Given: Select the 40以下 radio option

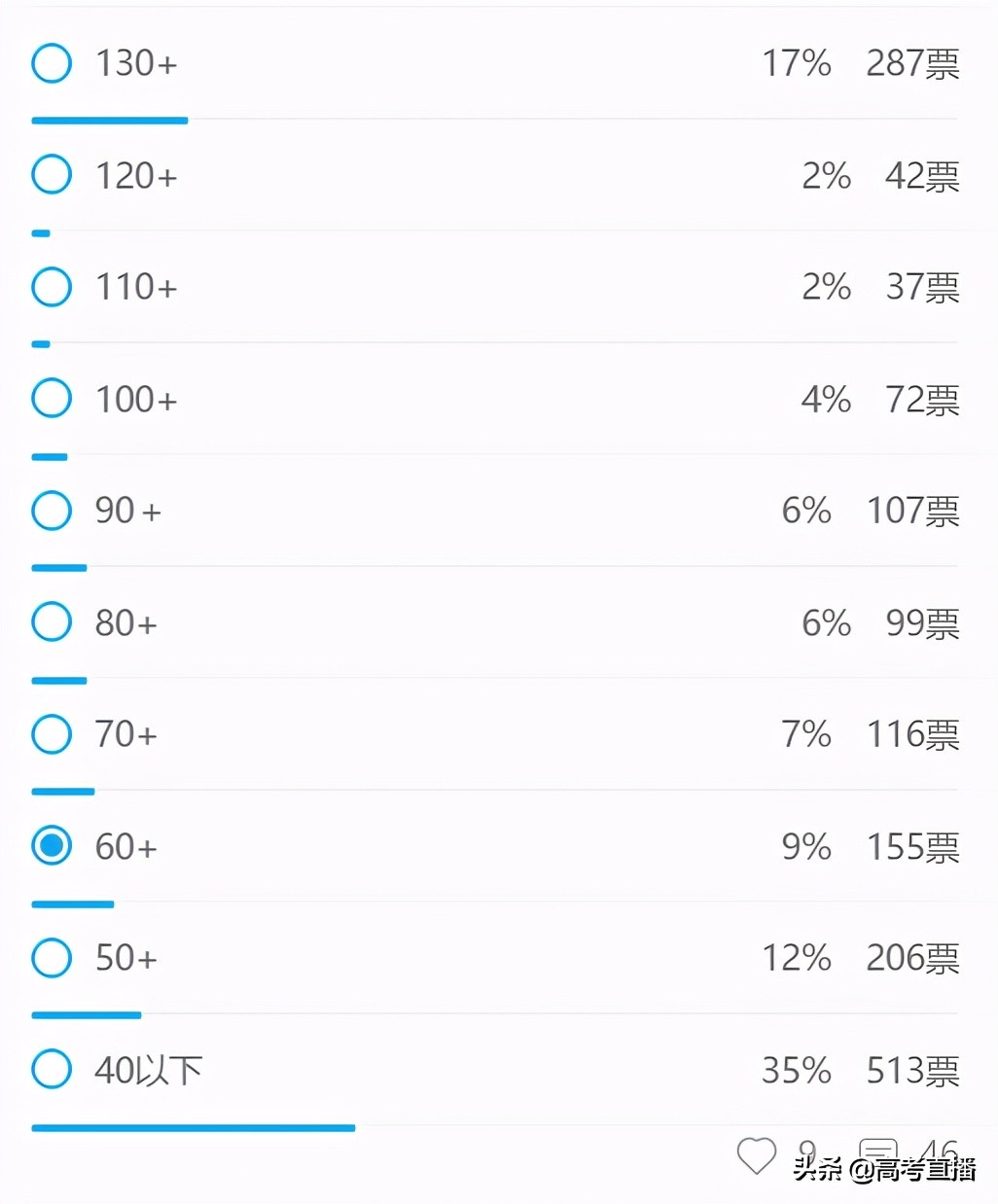Looking at the screenshot, I should 52,1070.
